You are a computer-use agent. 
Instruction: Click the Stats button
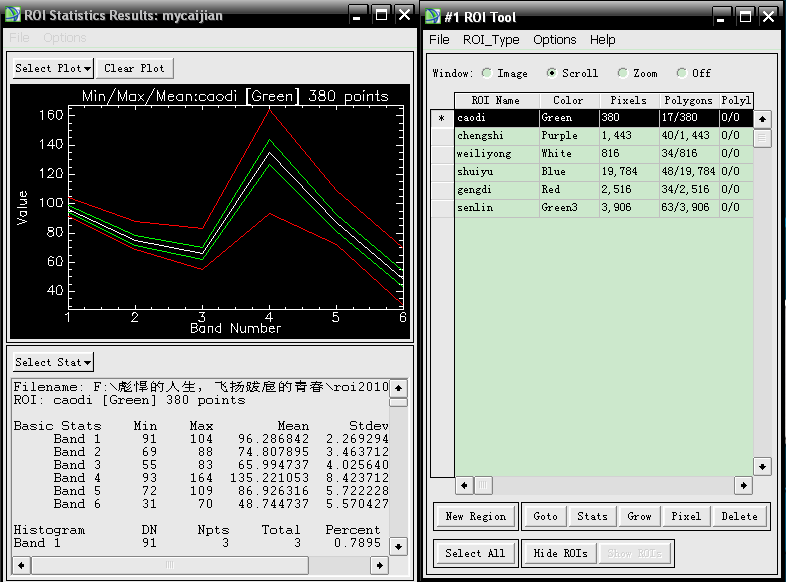pyautogui.click(x=592, y=516)
